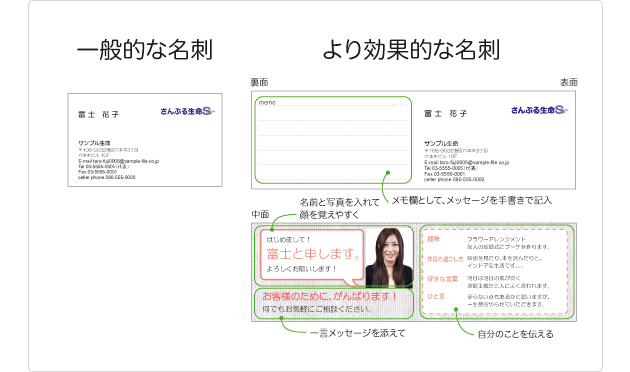Select cellar phone line on the front face
The image size is (630, 372).
tap(454, 180)
